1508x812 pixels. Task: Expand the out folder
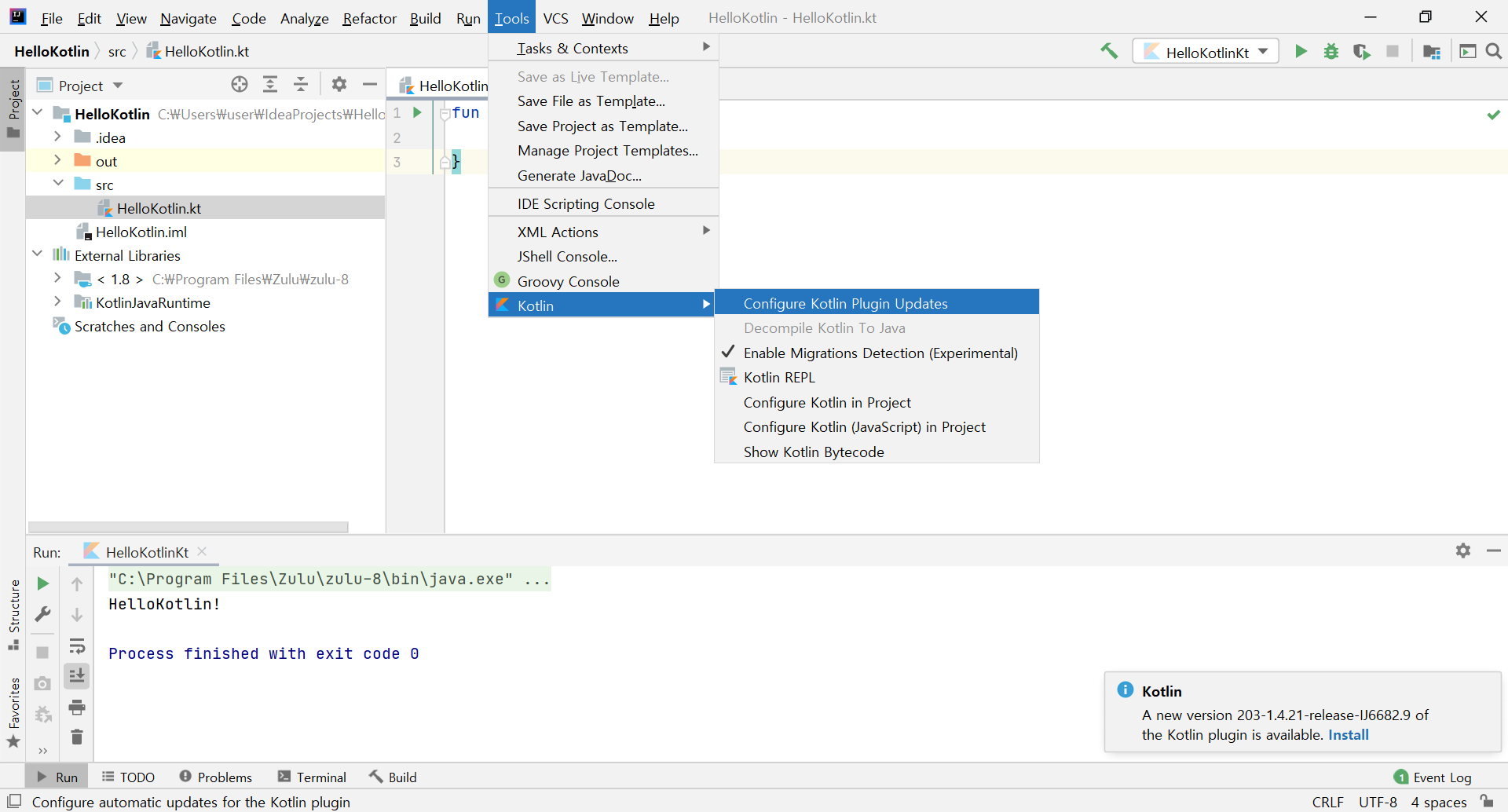(57, 160)
